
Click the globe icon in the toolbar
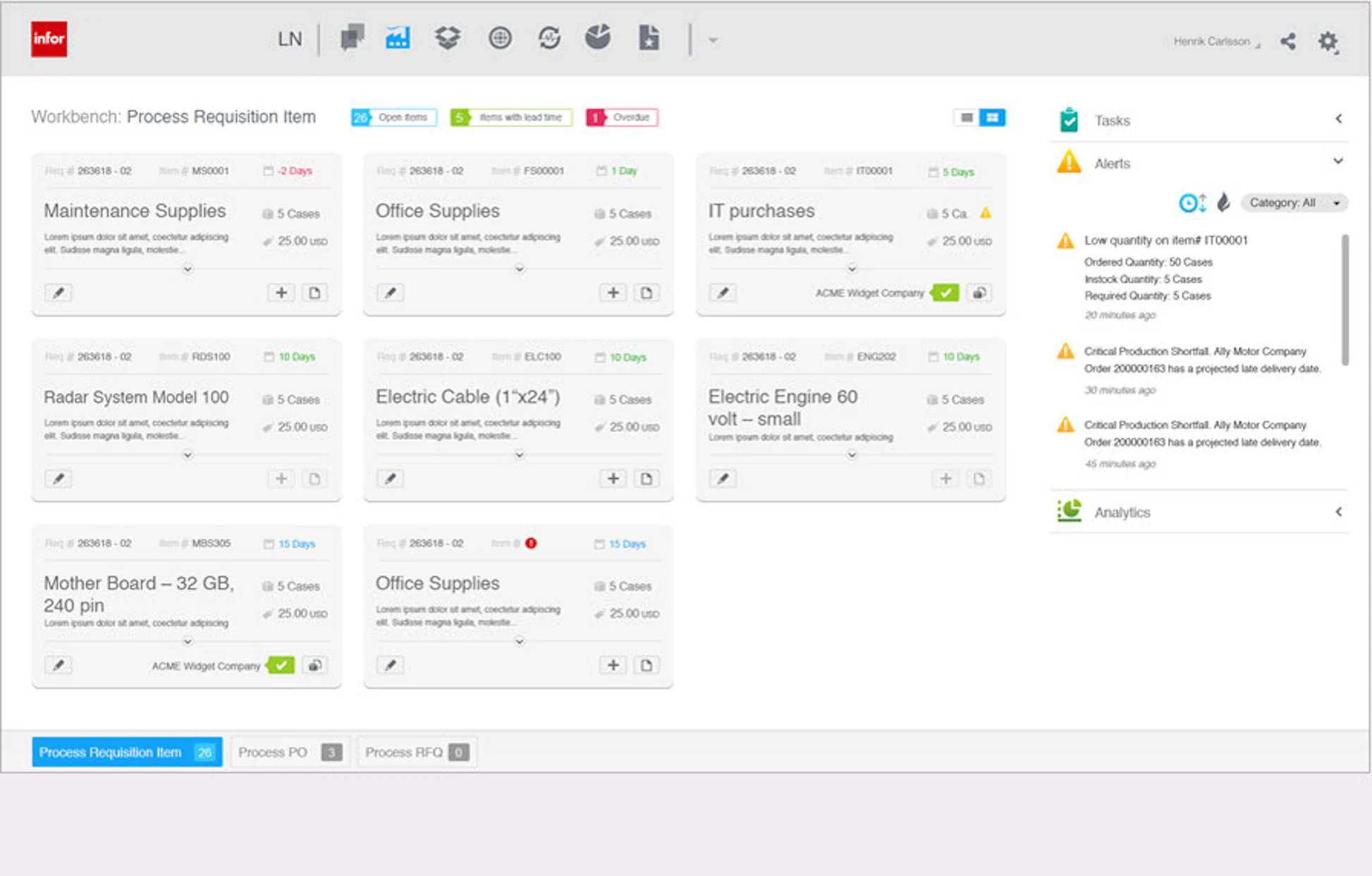500,39
